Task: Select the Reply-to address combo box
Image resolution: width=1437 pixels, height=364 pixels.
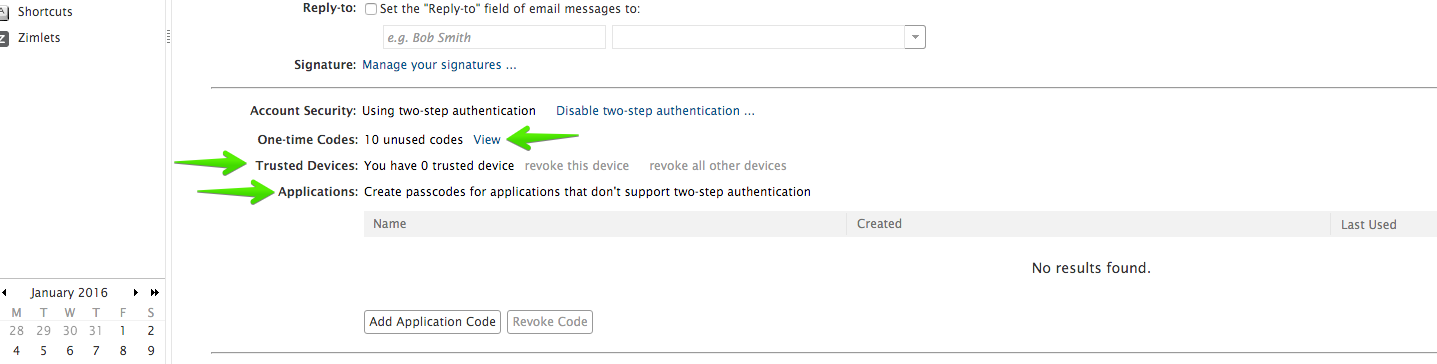Action: click(769, 37)
